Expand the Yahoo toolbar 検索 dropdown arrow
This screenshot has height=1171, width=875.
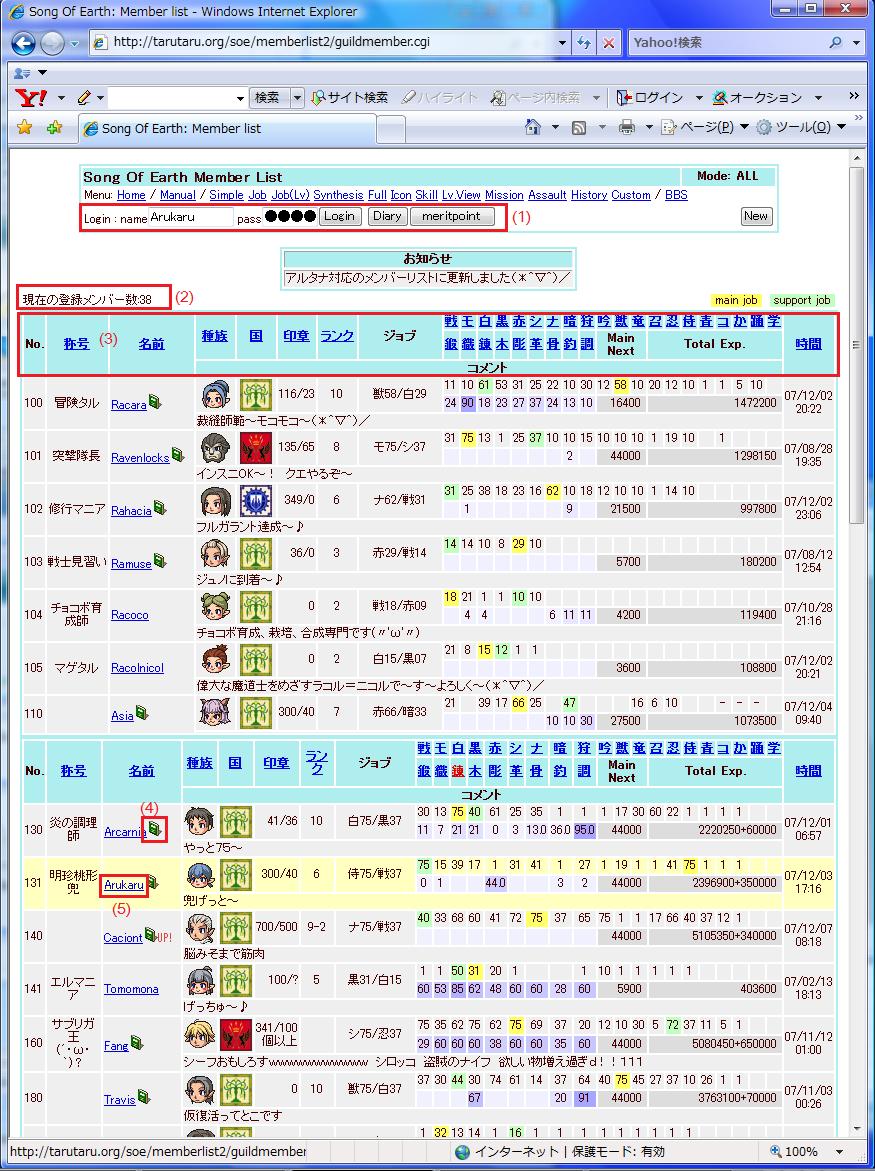point(297,97)
